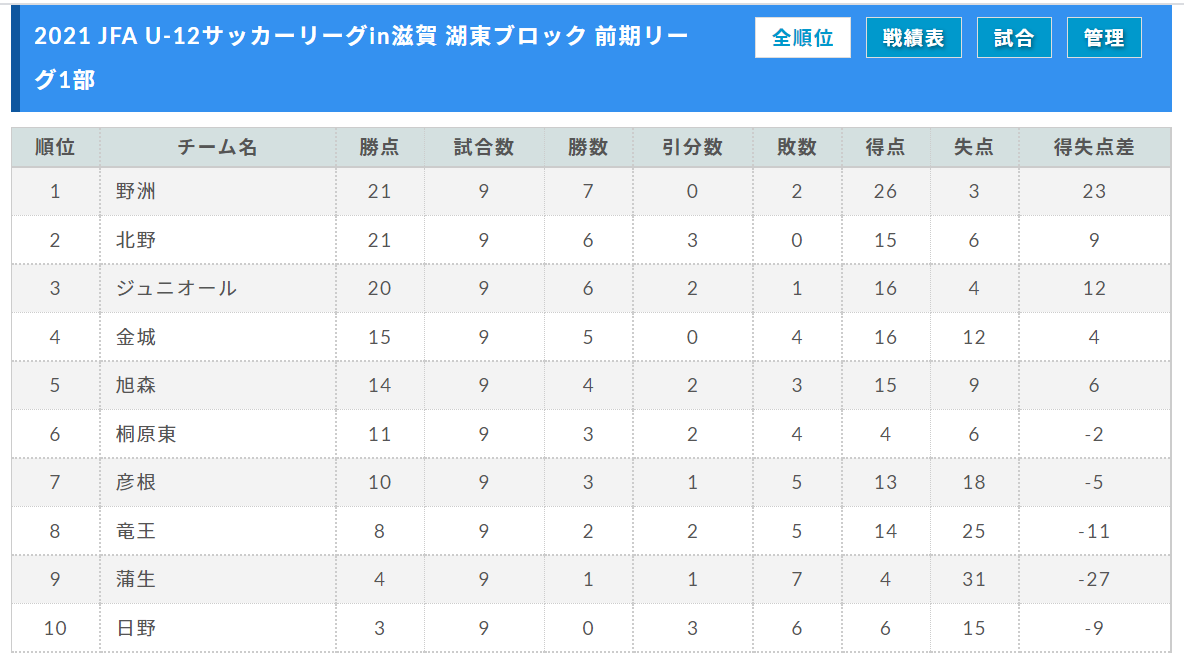1184x662 pixels.
Task: Click the 得失点差 column header
Action: tap(1094, 147)
